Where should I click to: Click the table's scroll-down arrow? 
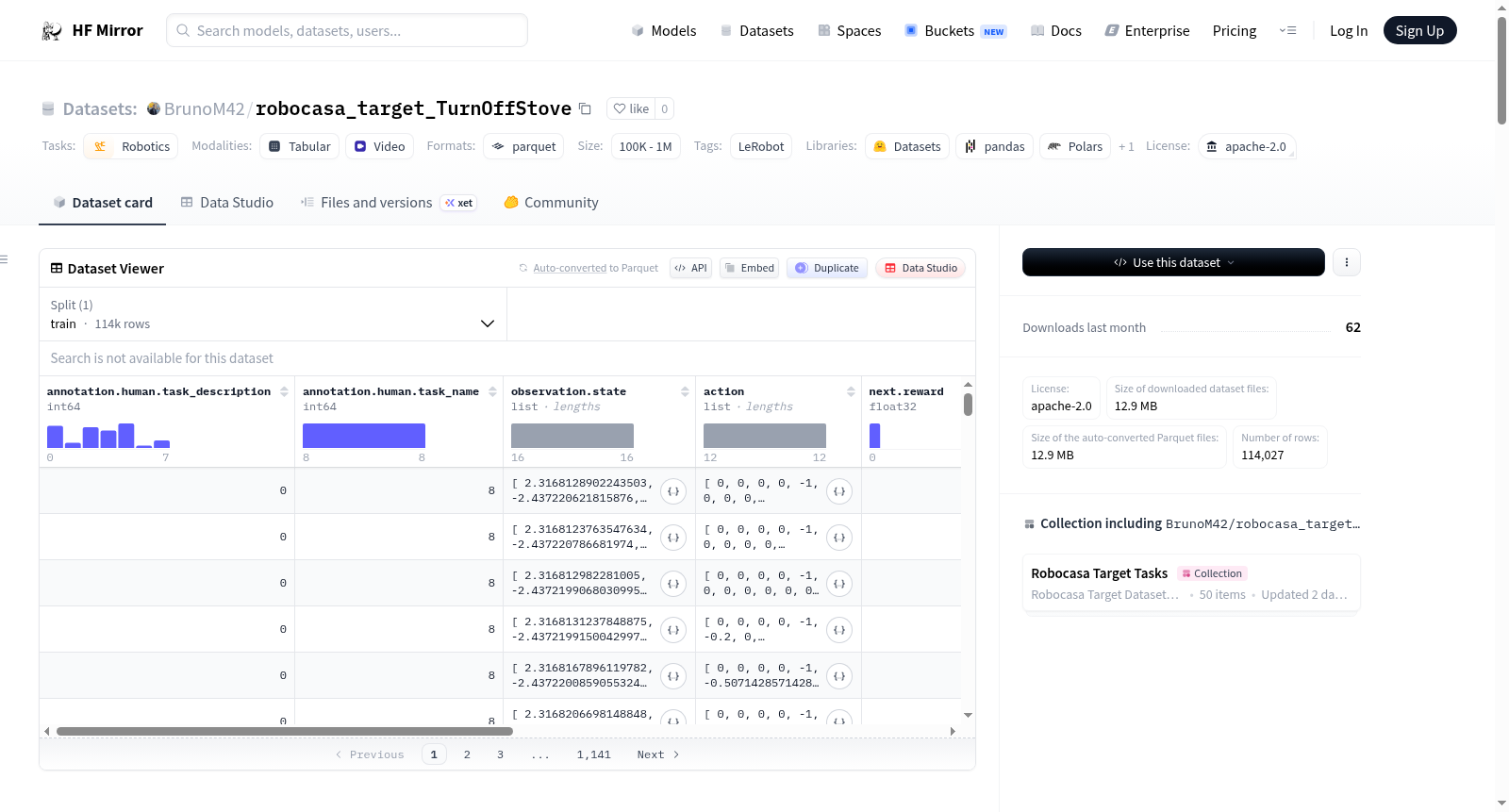(x=968, y=715)
